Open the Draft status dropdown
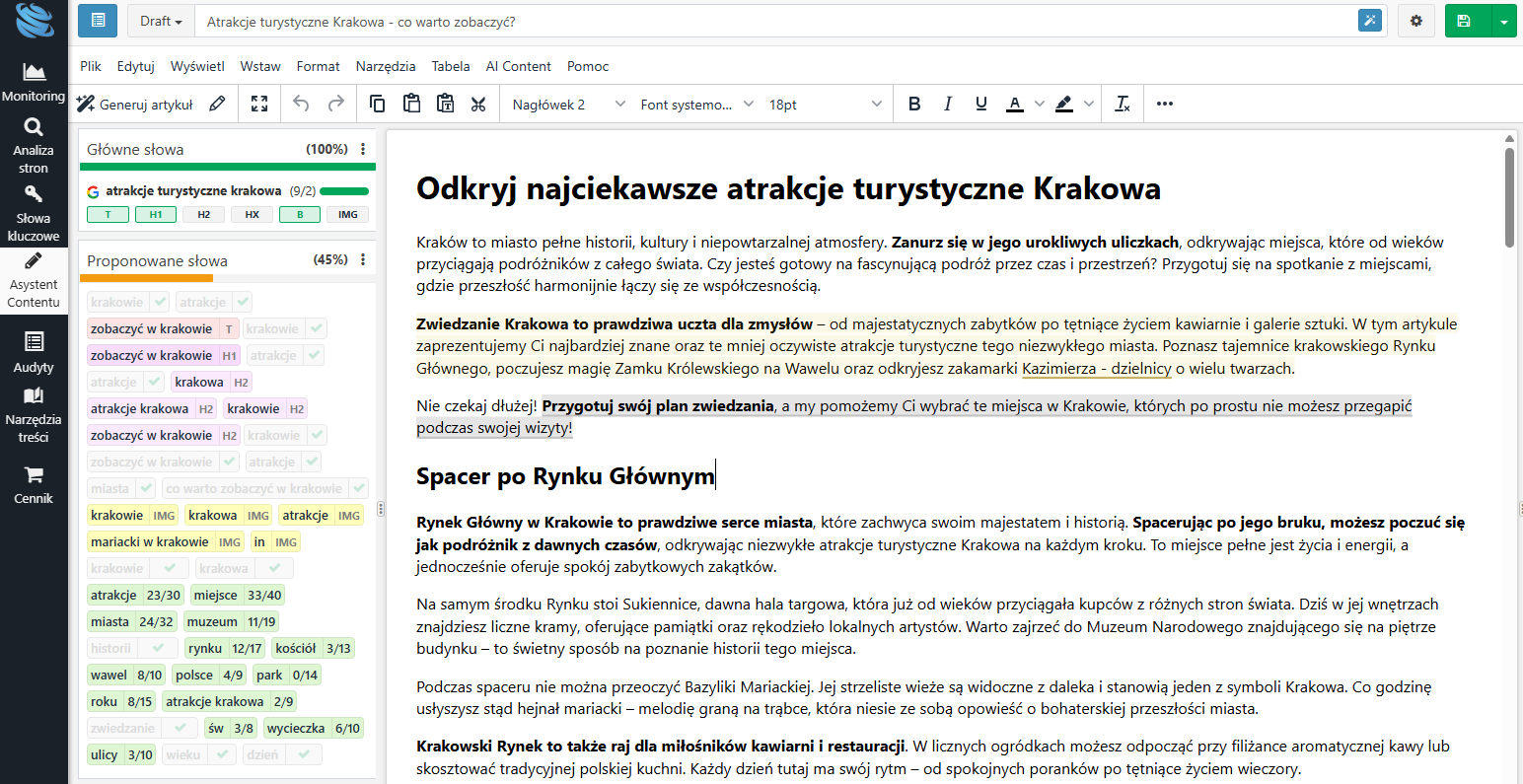Screen dimensions: 1523x784 pyautogui.click(x=161, y=21)
